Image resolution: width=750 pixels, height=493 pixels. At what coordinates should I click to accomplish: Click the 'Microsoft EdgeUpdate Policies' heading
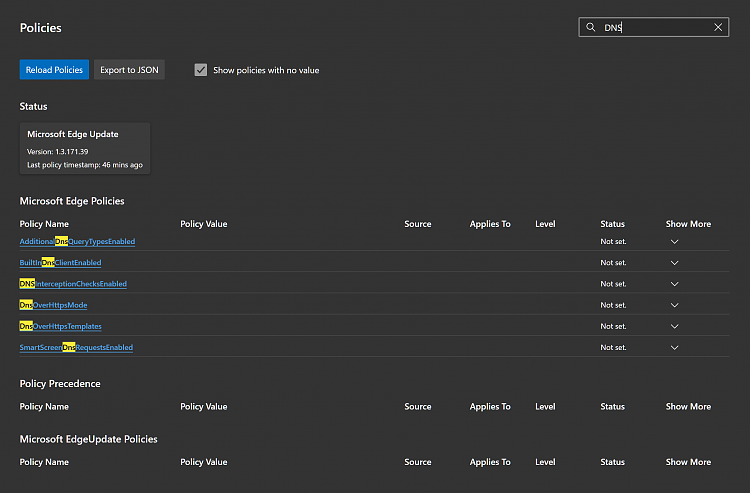[88, 439]
